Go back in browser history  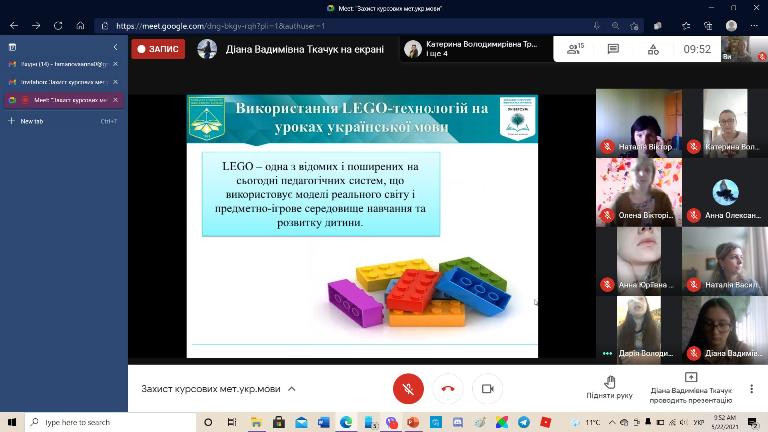[14, 25]
